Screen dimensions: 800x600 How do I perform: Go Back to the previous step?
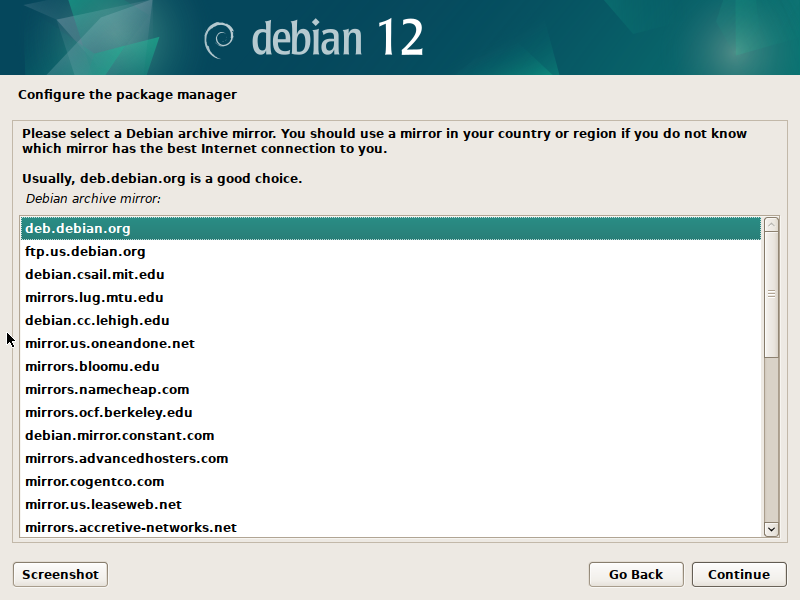636,574
